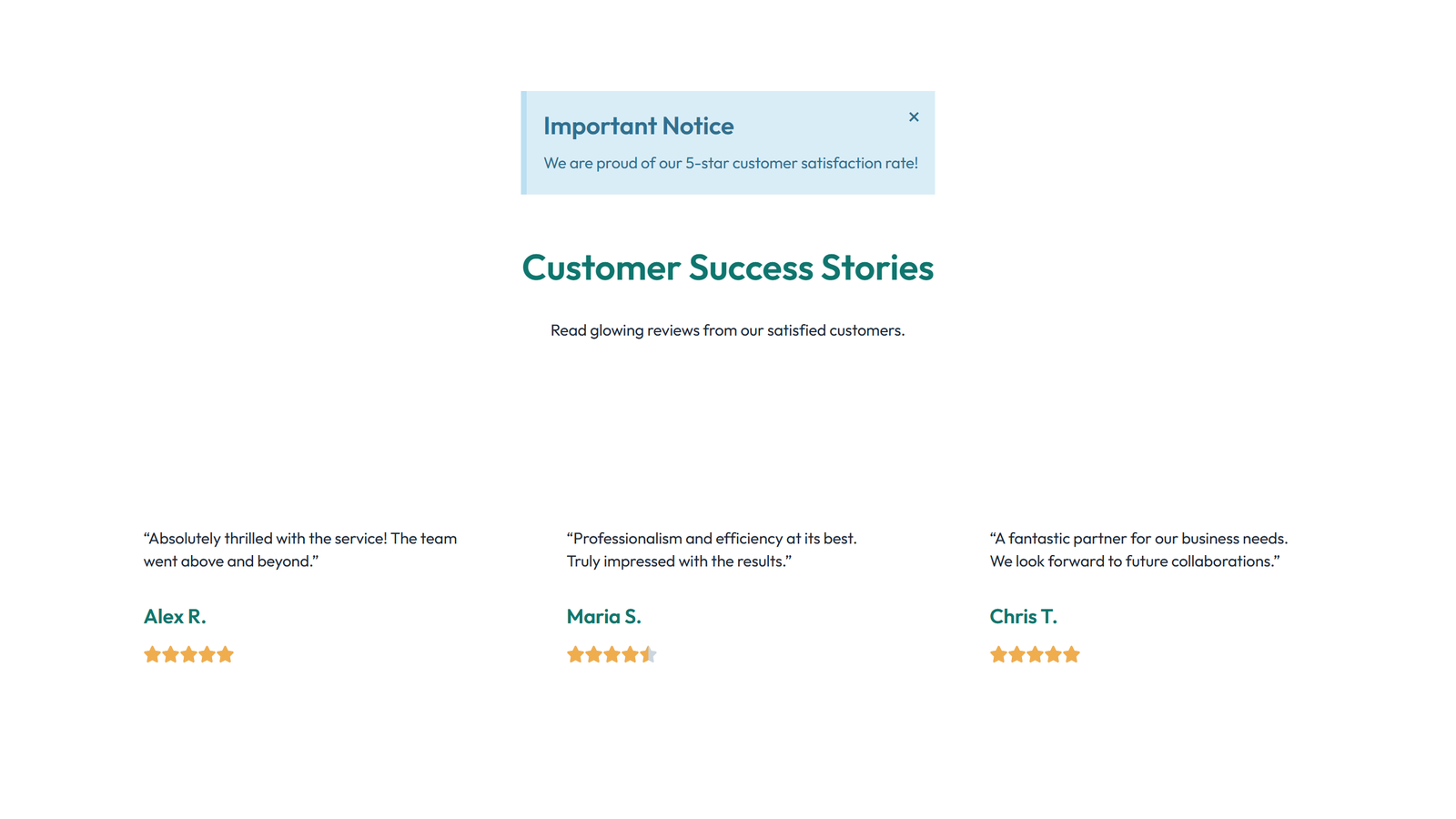Select Maria S.'s testimonial quote text
The height and width of the screenshot is (819, 1456).
[711, 550]
